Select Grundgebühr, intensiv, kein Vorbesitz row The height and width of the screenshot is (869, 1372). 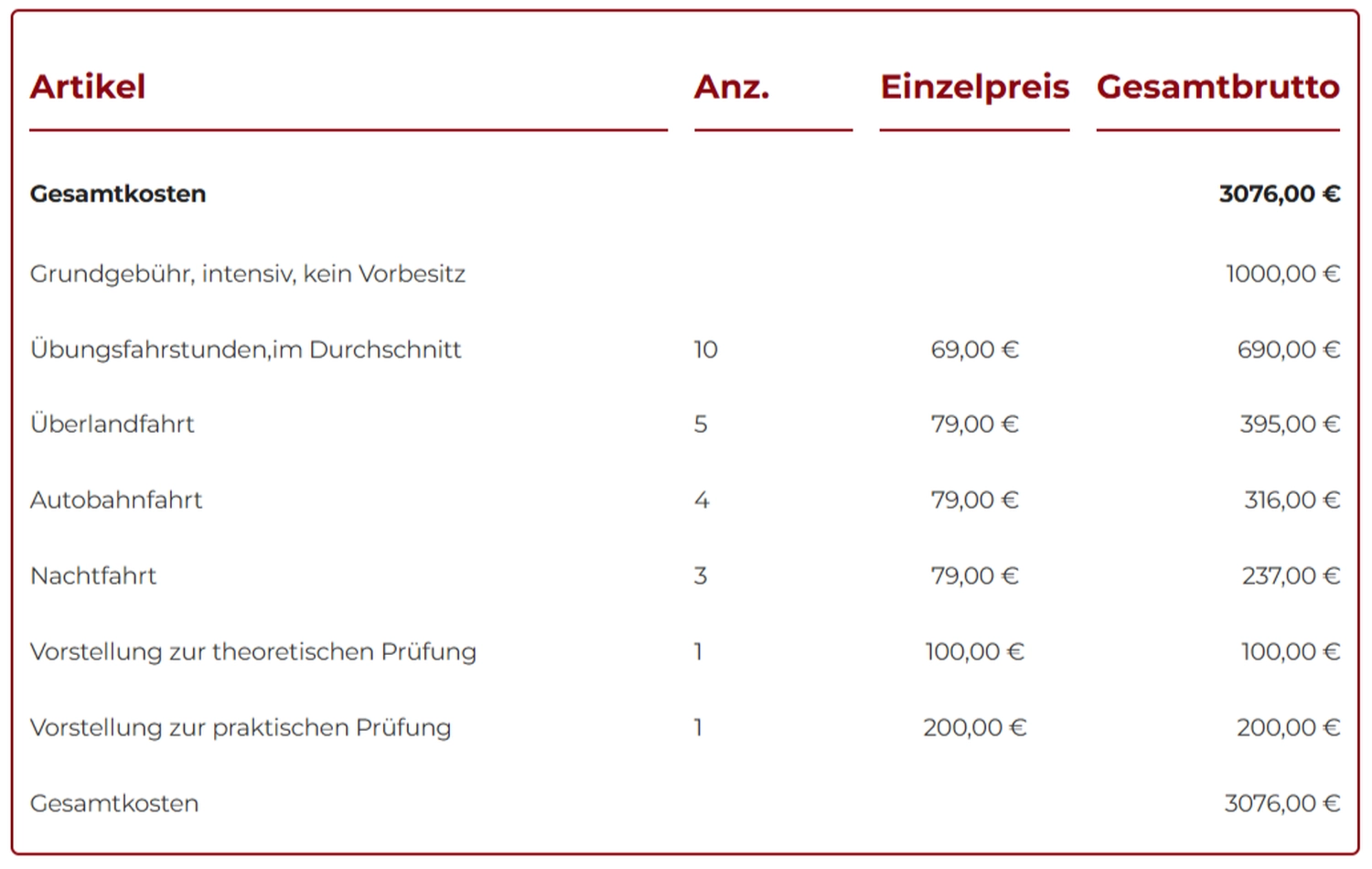click(x=248, y=274)
